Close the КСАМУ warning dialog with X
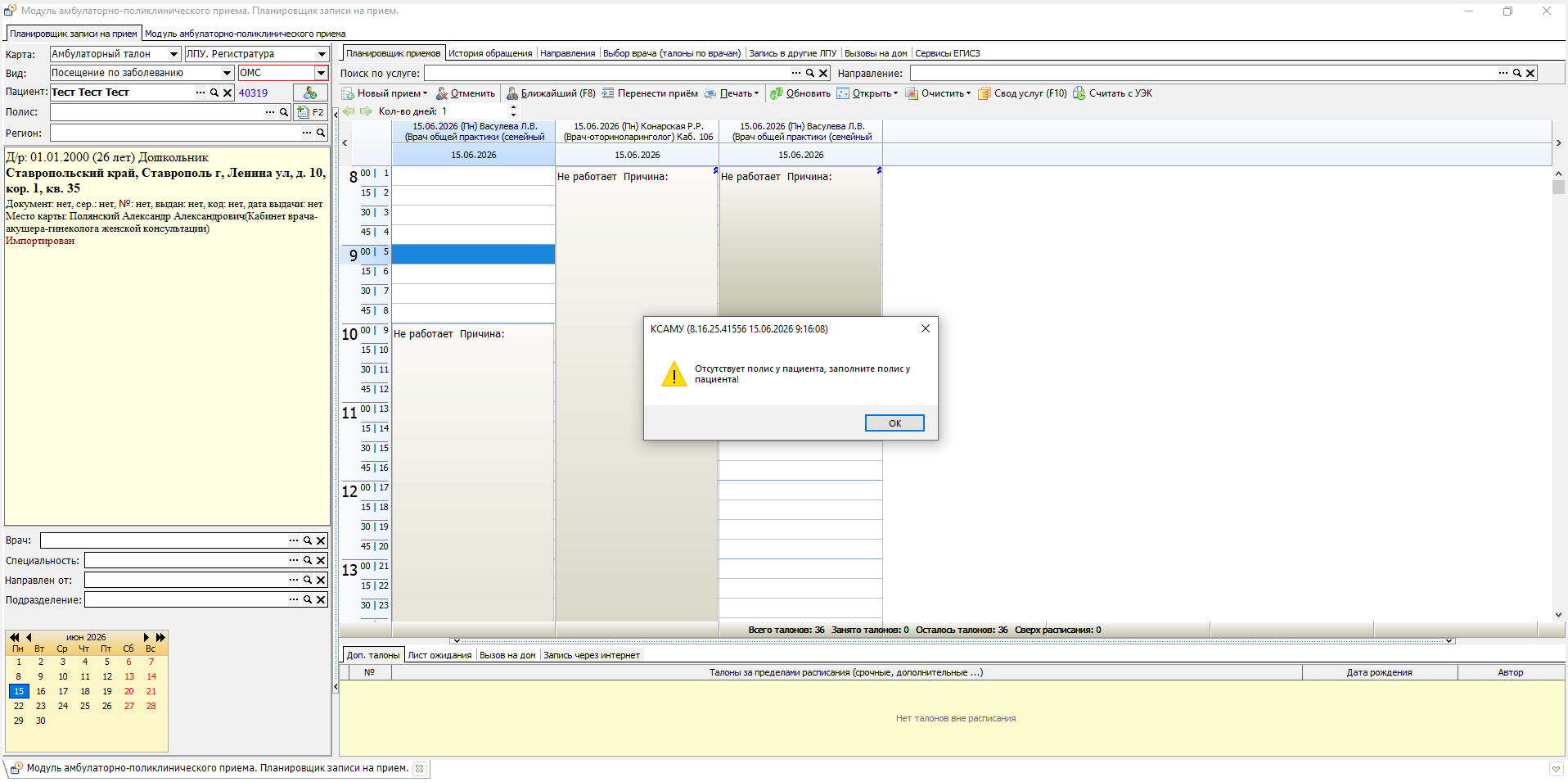 pyautogui.click(x=925, y=328)
